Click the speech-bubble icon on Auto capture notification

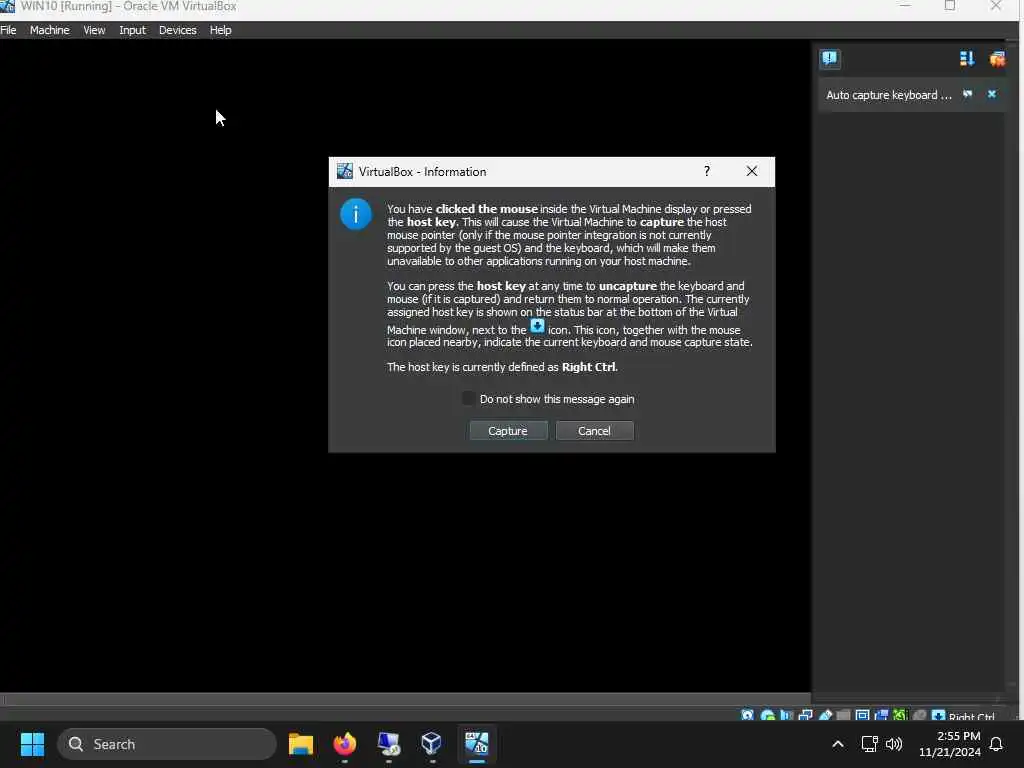(968, 94)
